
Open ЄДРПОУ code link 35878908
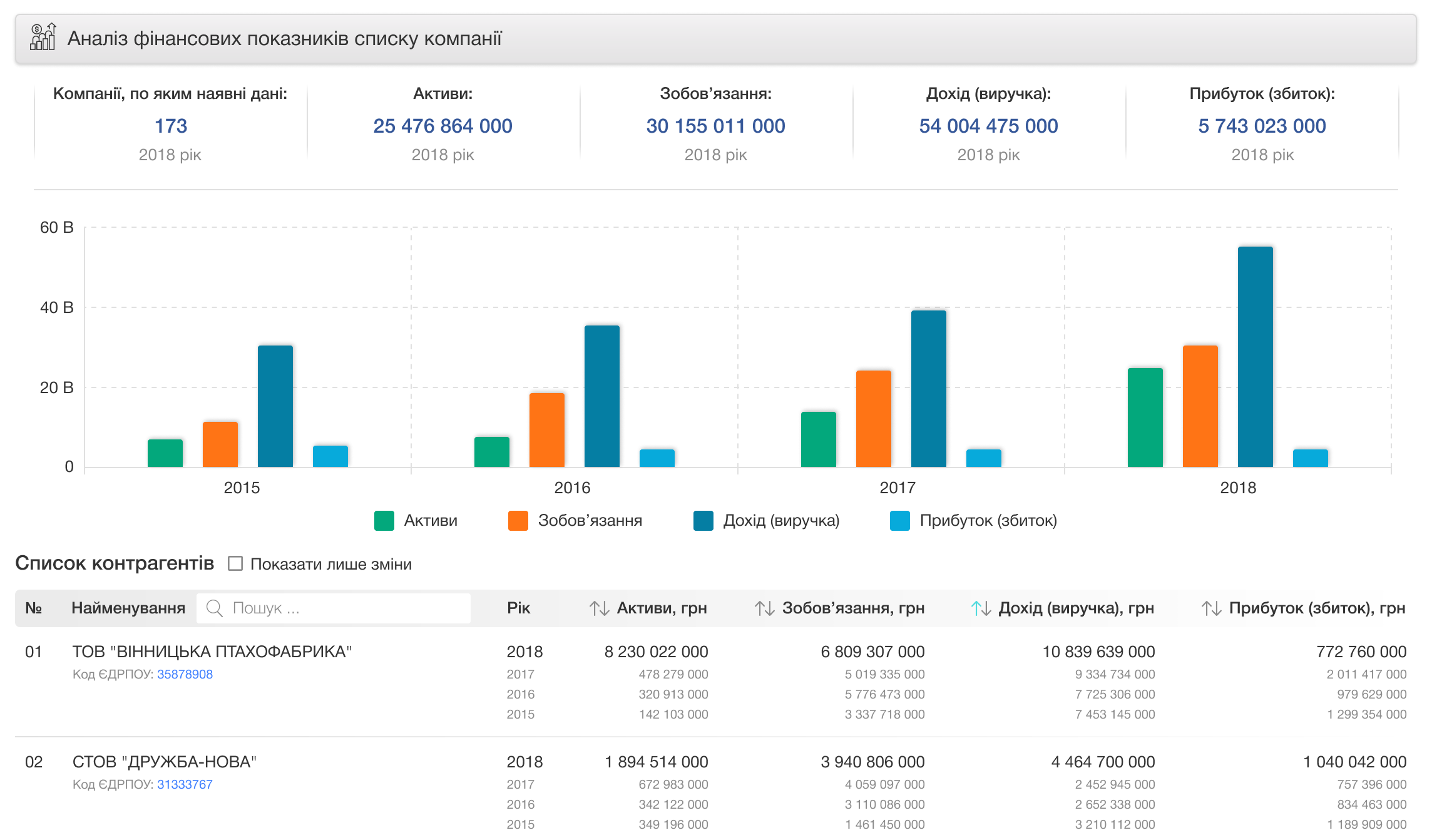185,674
